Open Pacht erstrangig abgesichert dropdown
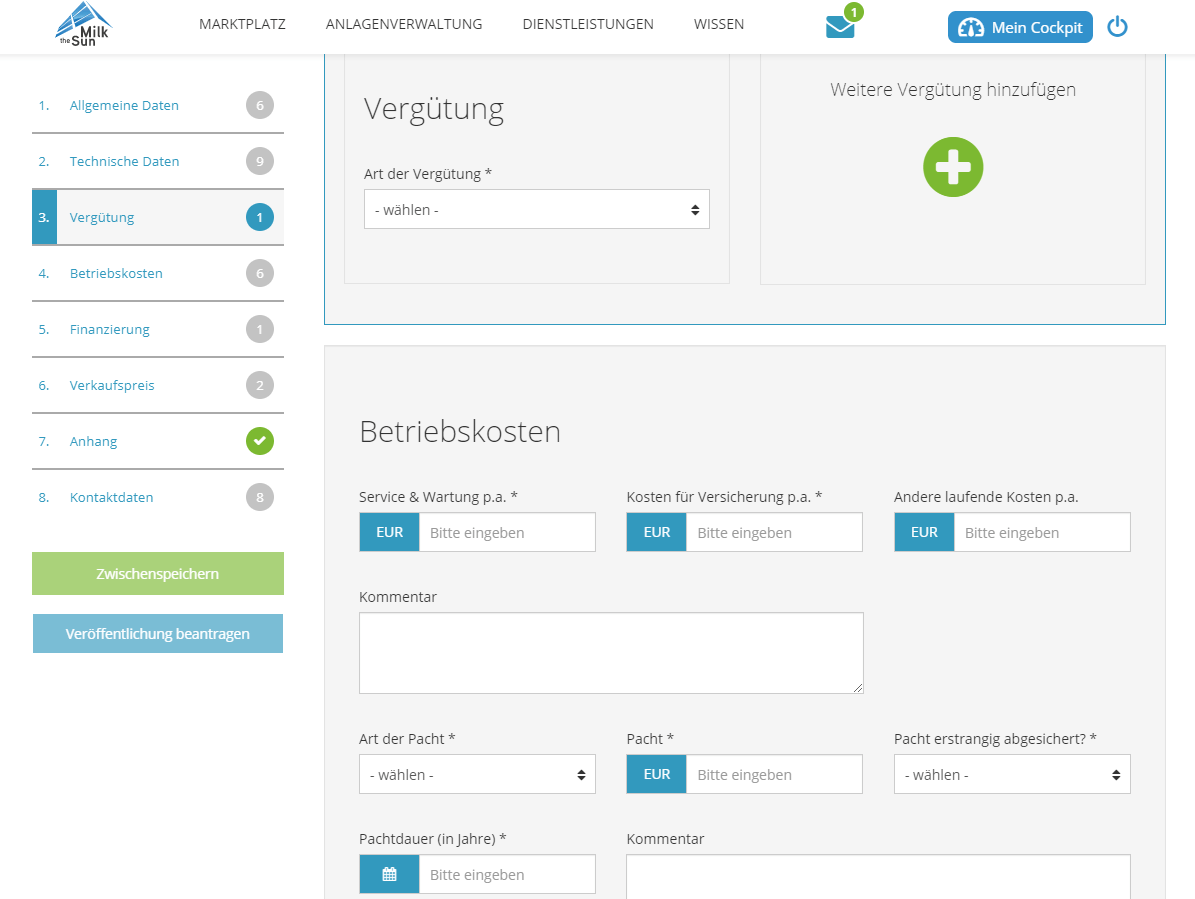This screenshot has width=1195, height=899. [1011, 775]
